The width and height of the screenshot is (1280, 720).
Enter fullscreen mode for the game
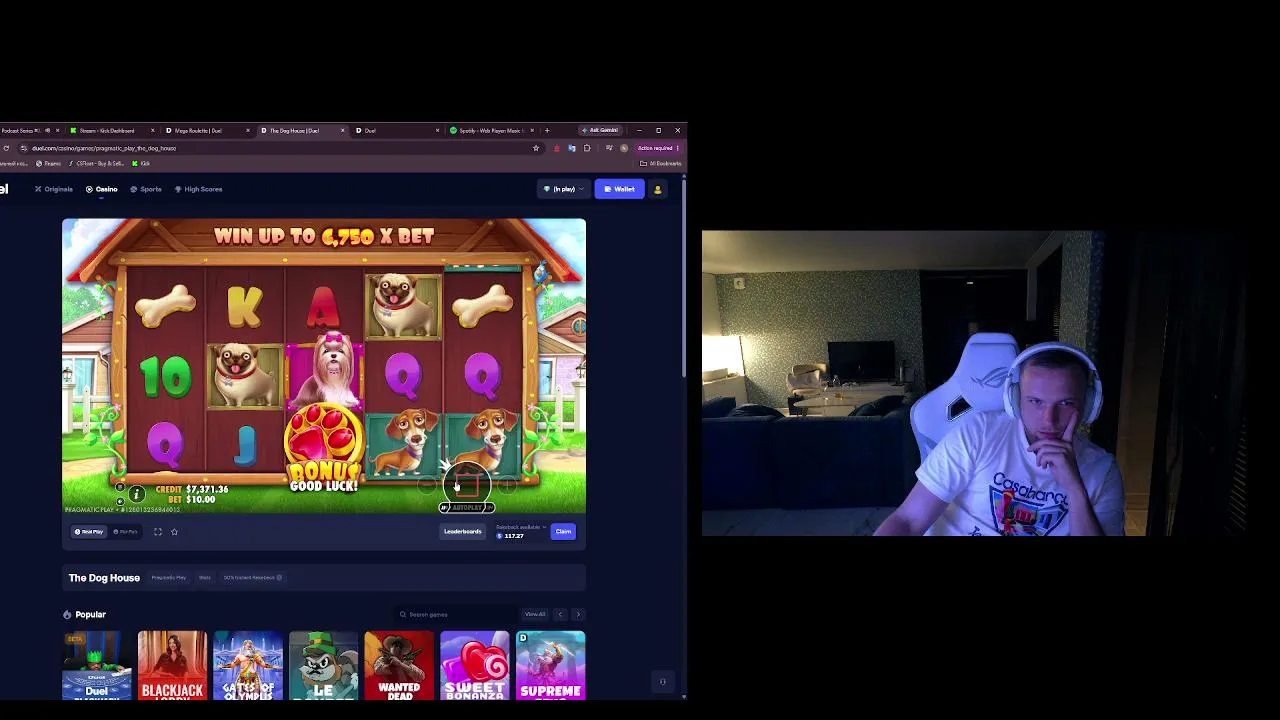(x=157, y=532)
